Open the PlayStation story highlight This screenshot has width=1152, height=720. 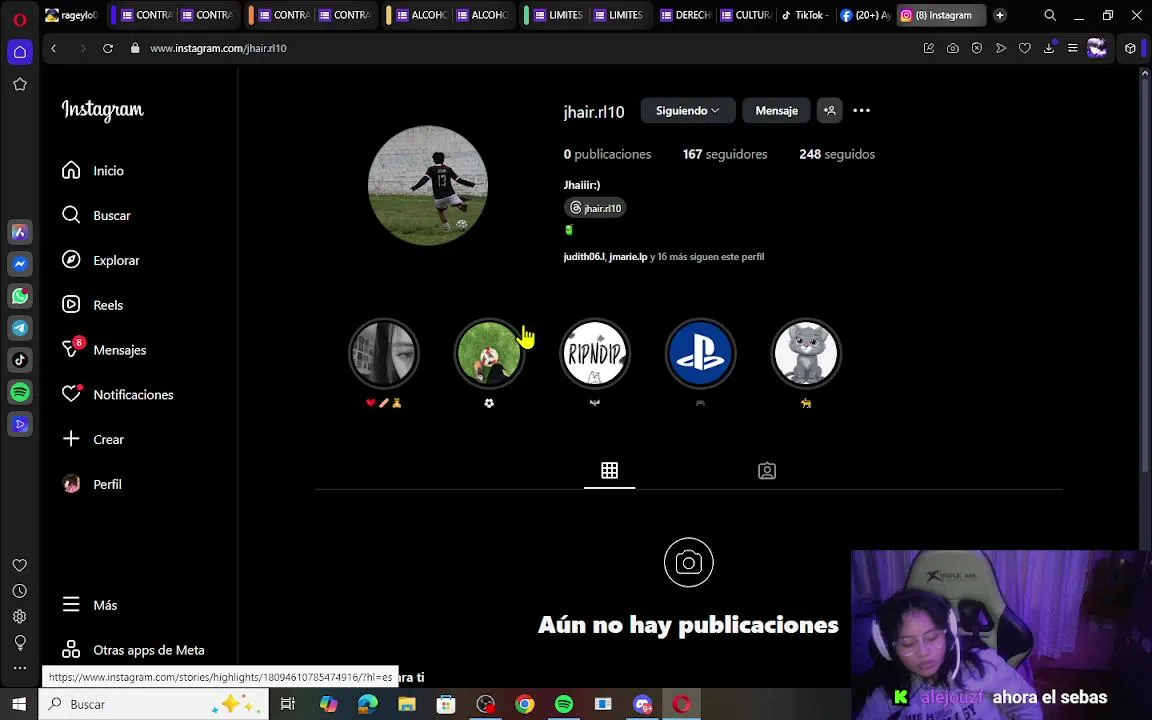[x=700, y=353]
